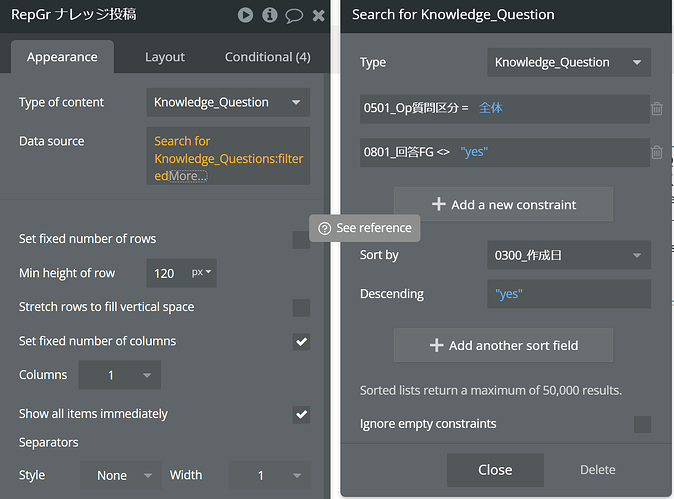Click the Min height of row input field
Image resolution: width=674 pixels, height=499 pixels.
pos(166,273)
